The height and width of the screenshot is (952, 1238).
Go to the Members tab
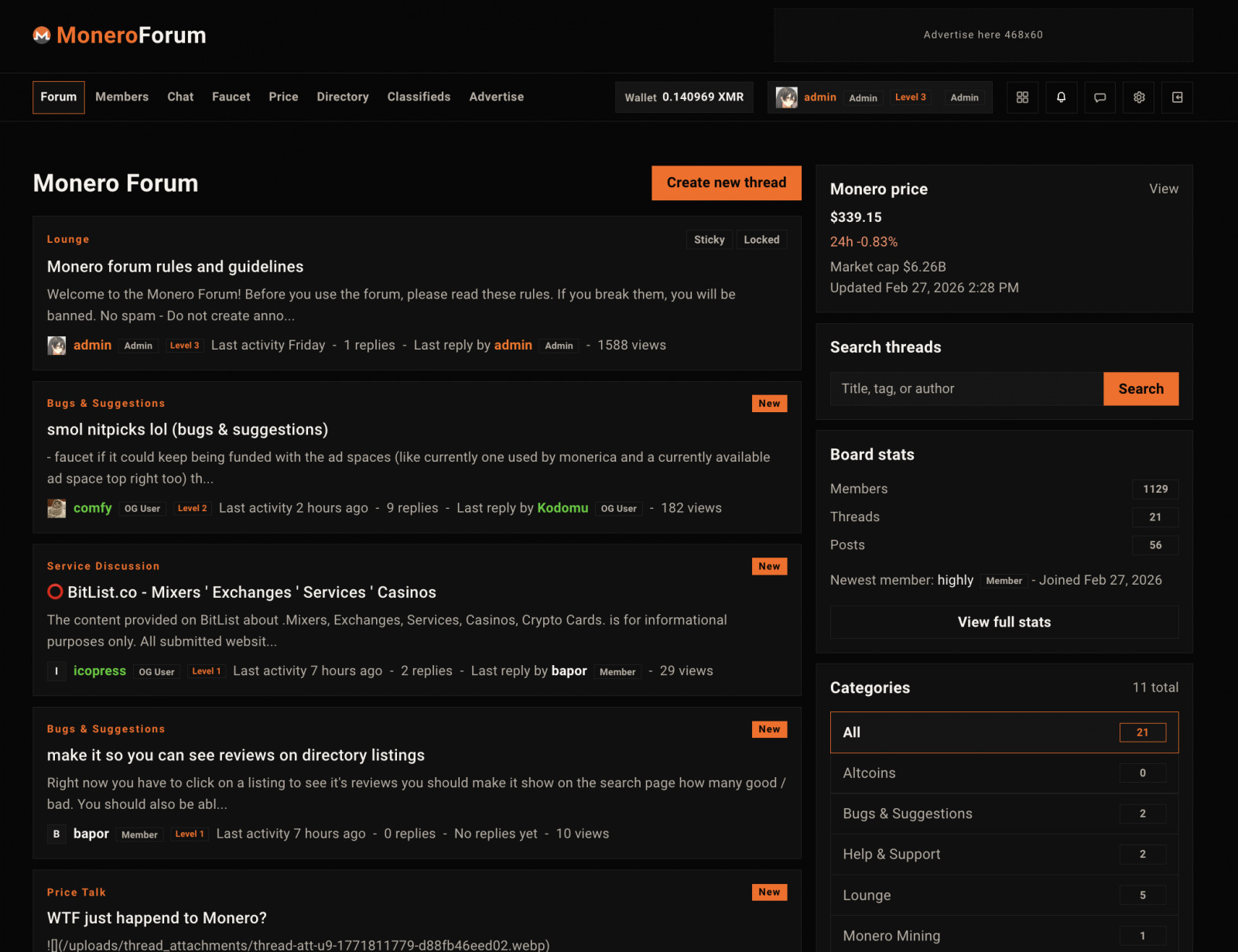click(121, 97)
